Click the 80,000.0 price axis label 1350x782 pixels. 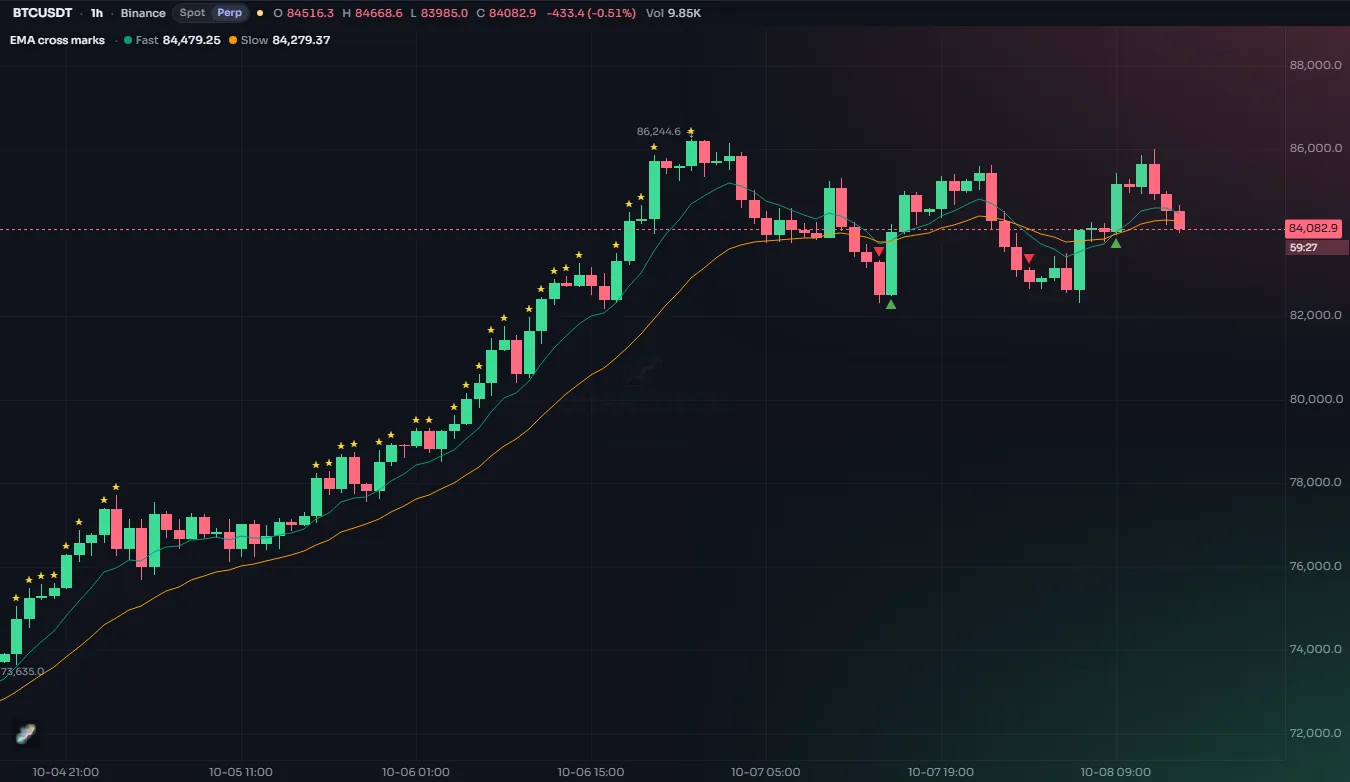(1315, 398)
